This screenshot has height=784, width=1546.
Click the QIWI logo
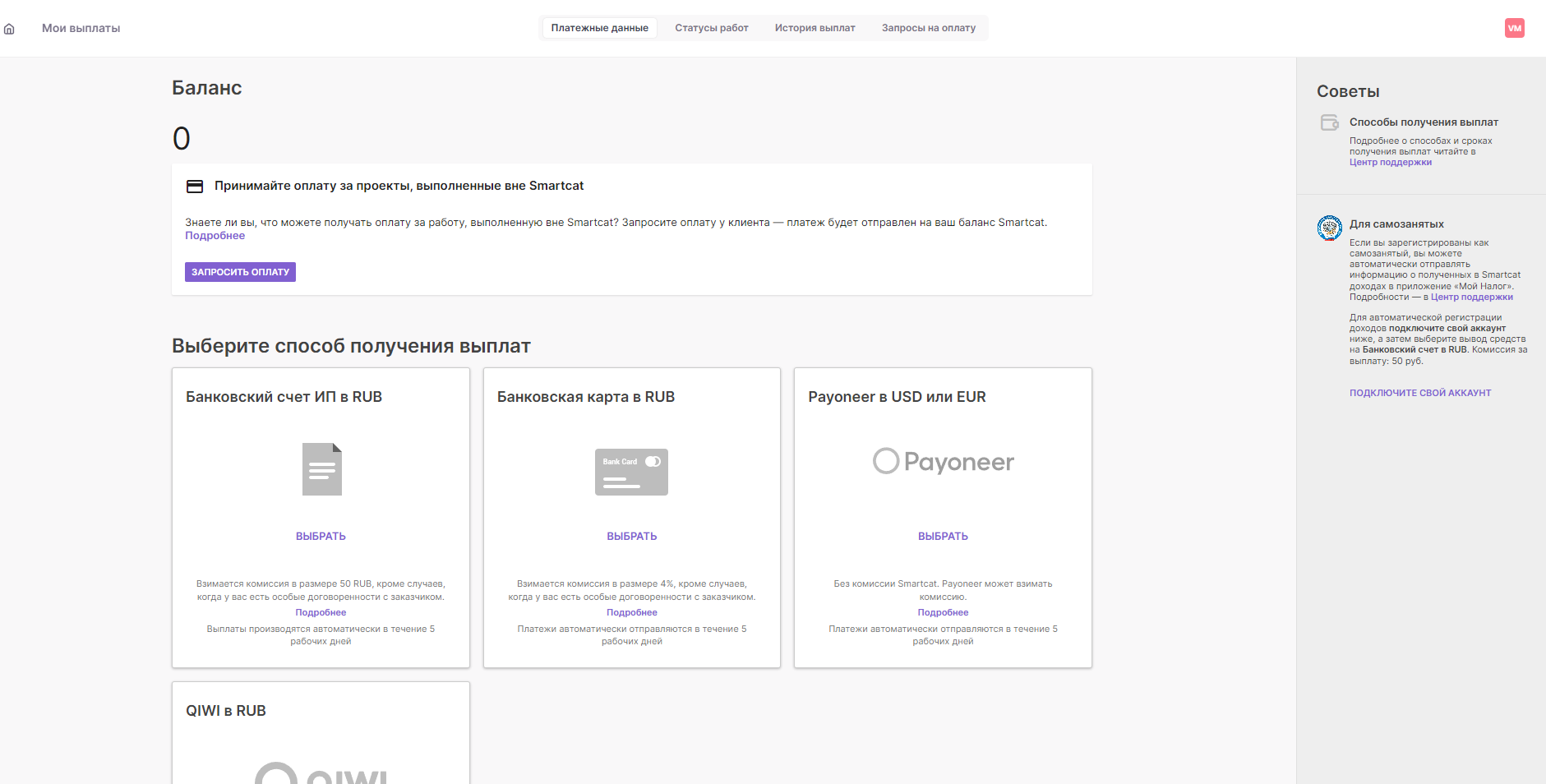tap(321, 772)
